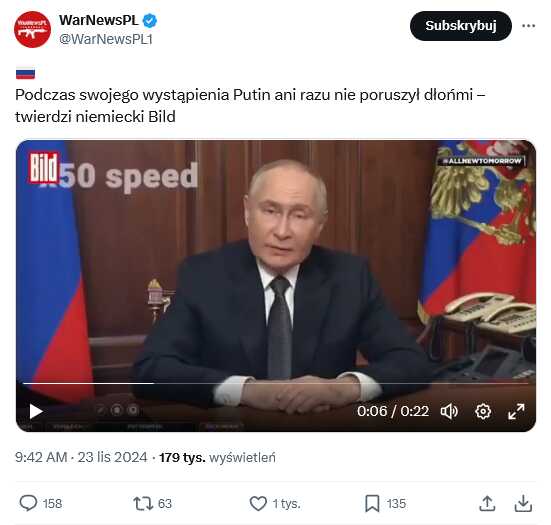
Task: Repost this tweet
Action: (x=143, y=503)
